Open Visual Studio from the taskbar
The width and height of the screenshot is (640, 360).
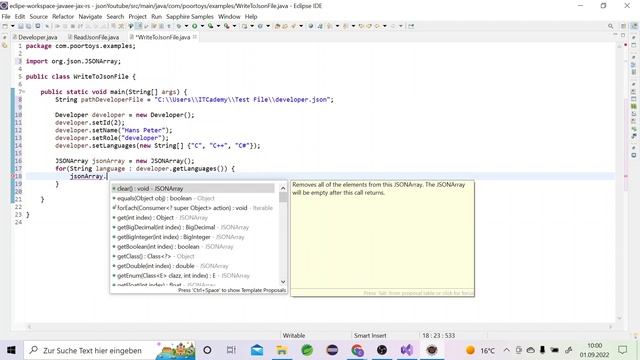point(407,350)
